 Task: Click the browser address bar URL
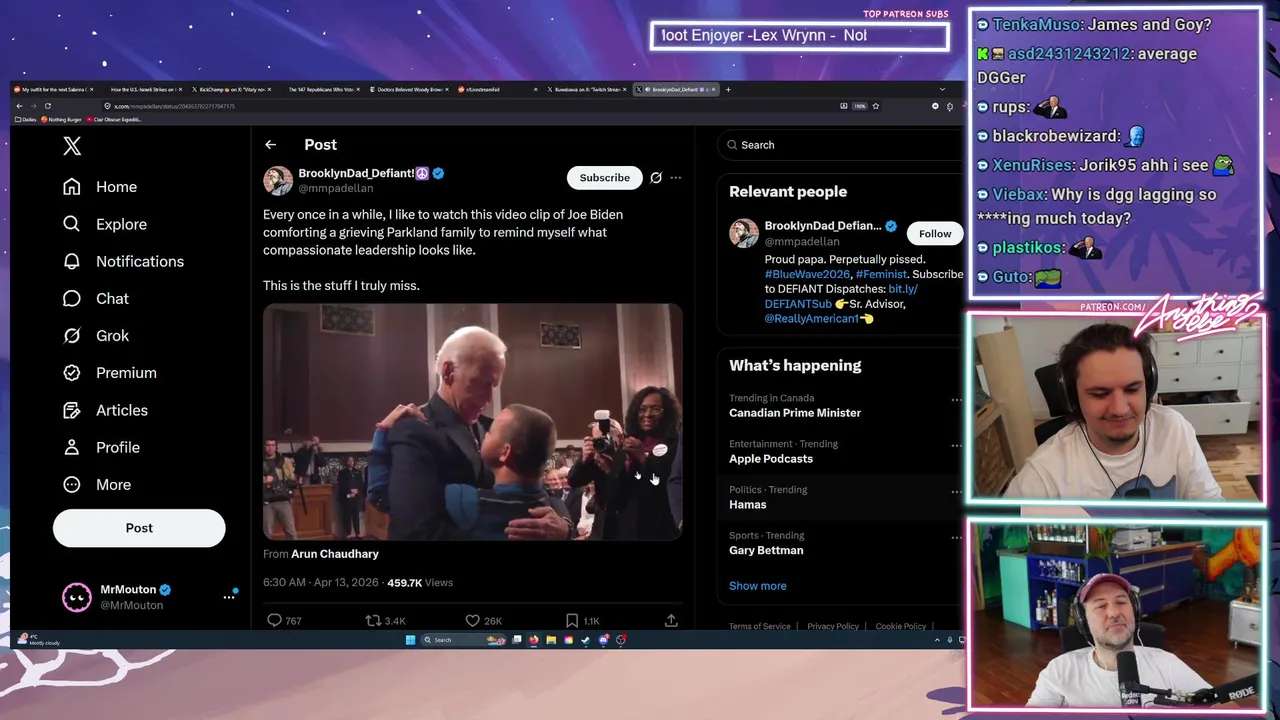tap(174, 106)
